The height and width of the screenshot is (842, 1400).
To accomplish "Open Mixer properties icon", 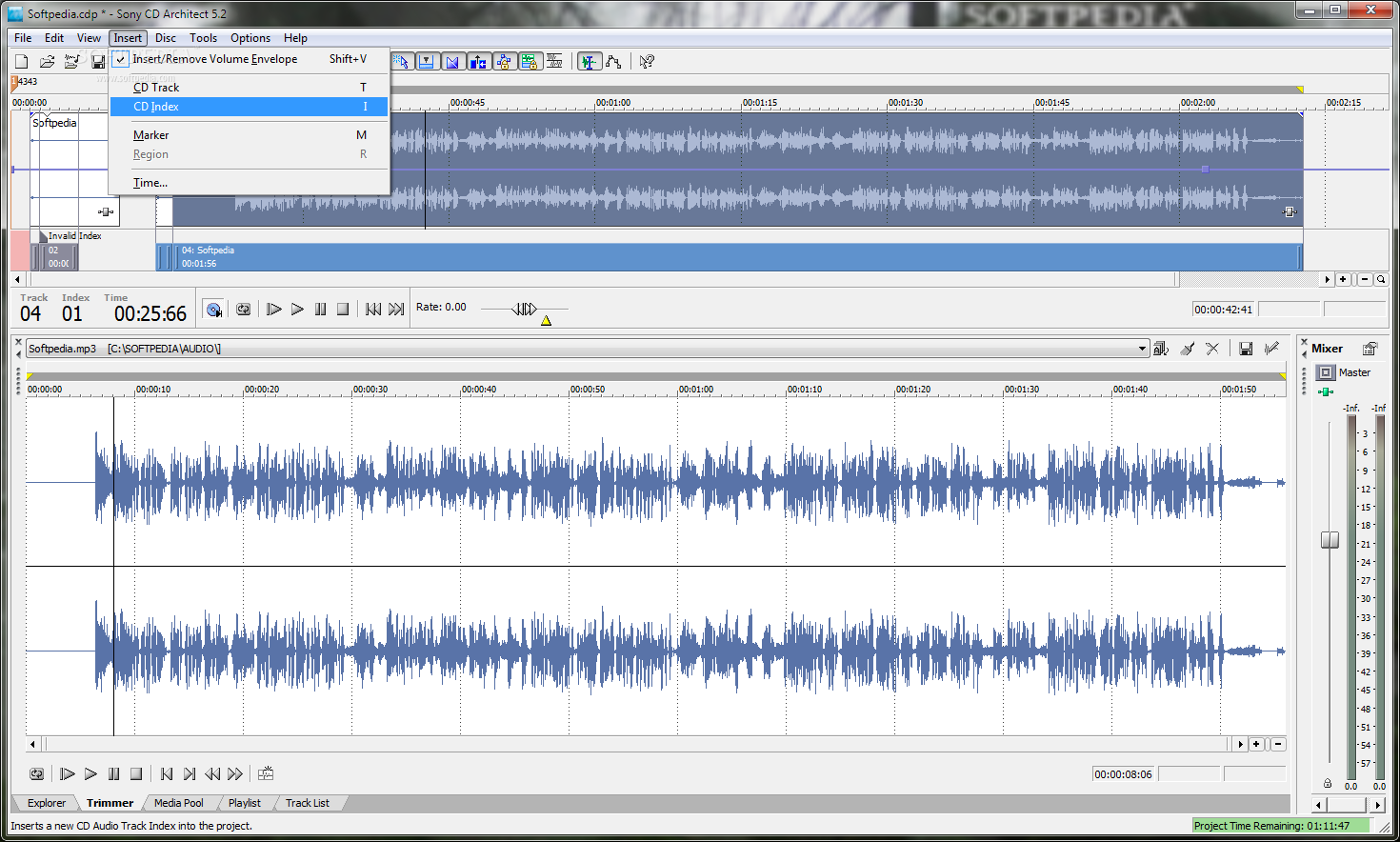I will (x=1370, y=349).
